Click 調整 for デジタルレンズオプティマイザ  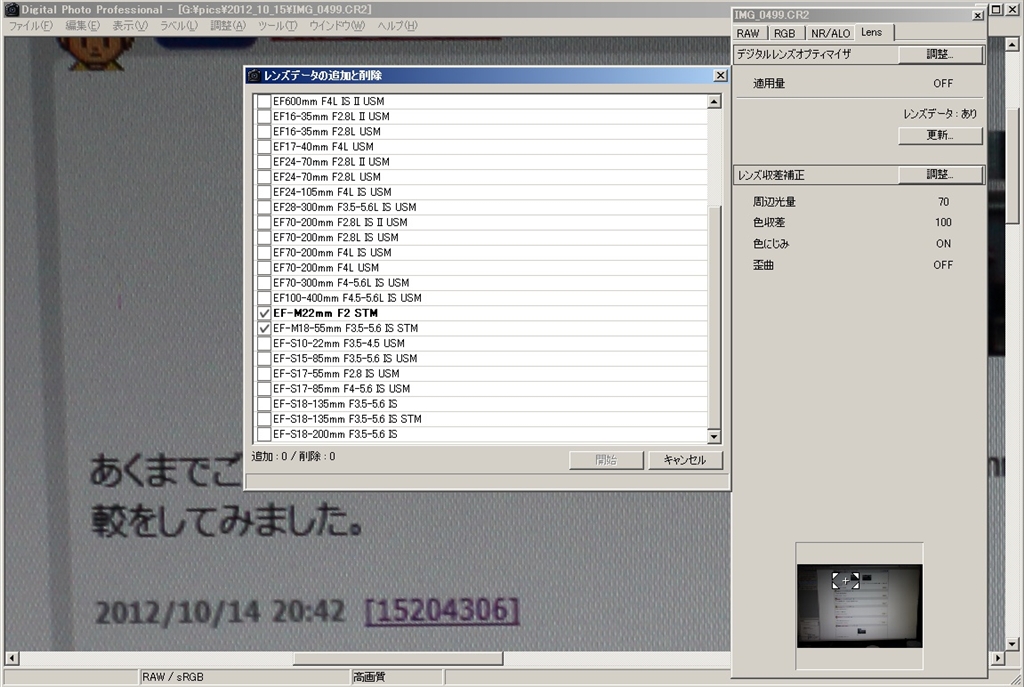tap(940, 54)
